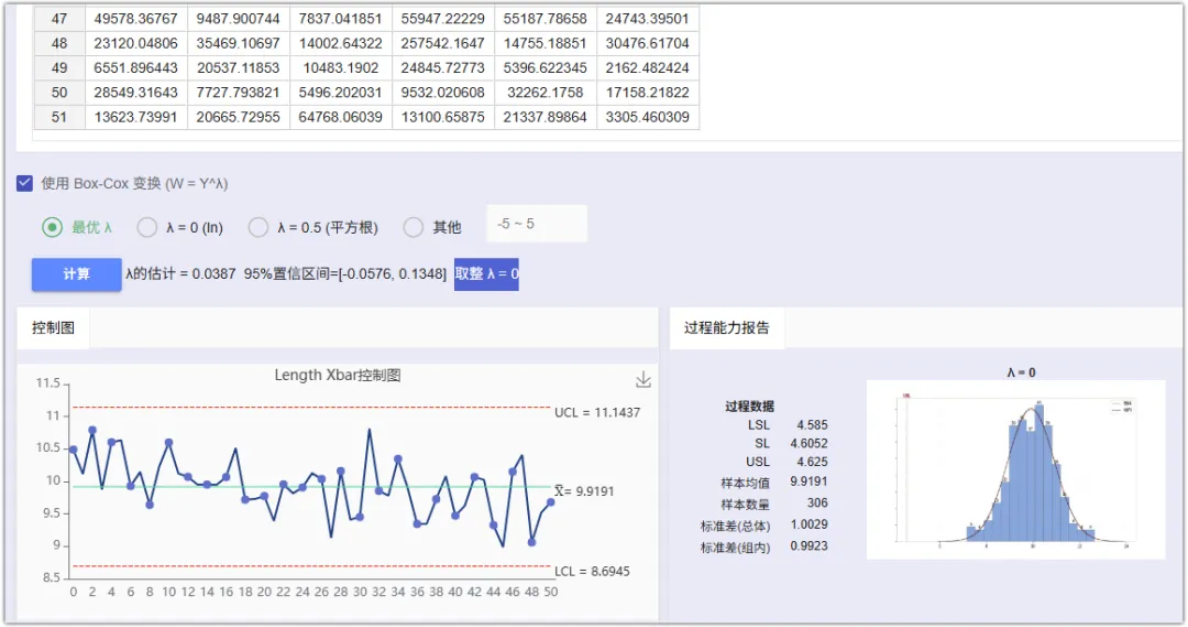Click the 样本数量 value 306

(818, 503)
